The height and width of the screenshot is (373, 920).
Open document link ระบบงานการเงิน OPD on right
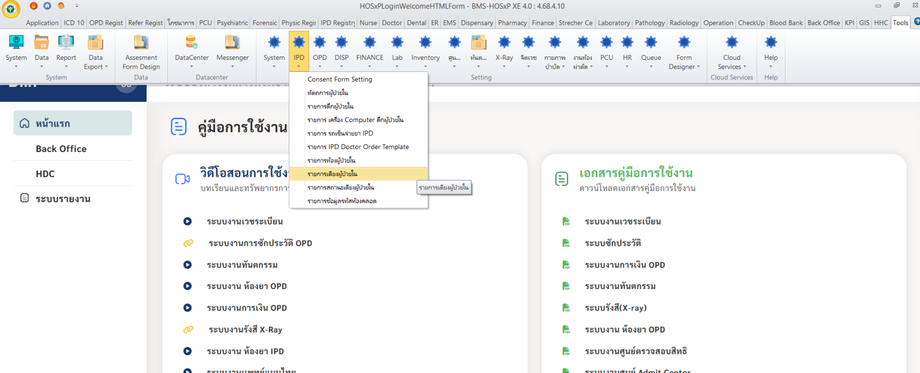tap(625, 265)
